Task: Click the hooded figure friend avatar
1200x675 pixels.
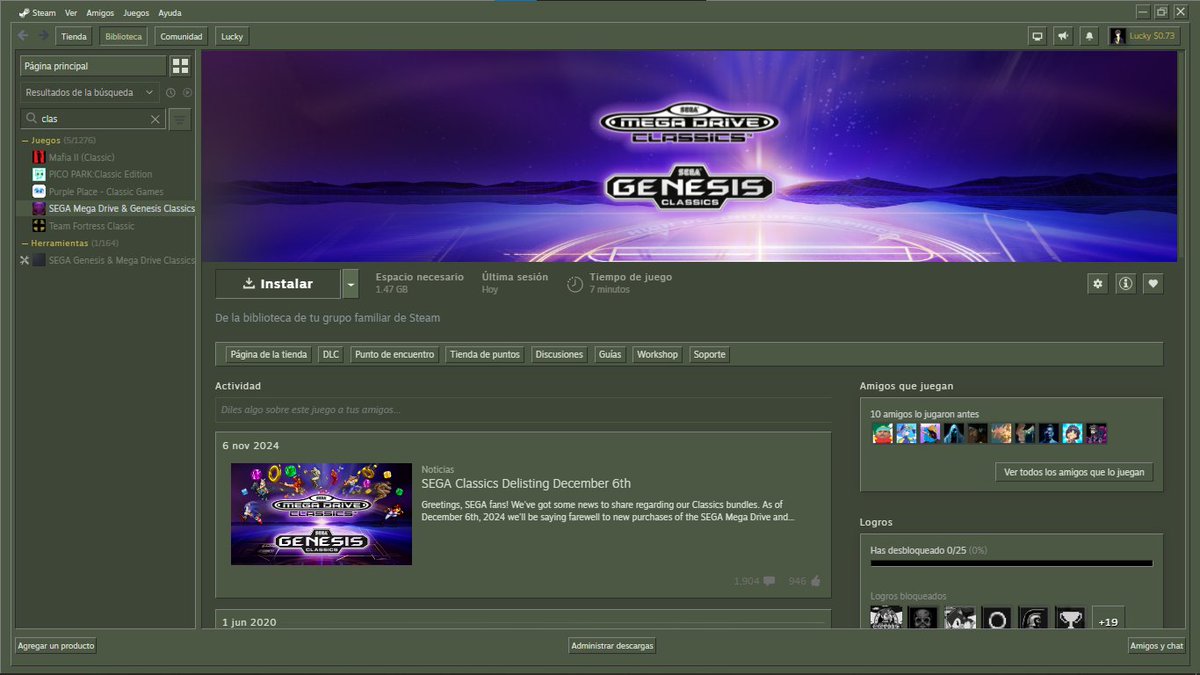Action: (953, 433)
